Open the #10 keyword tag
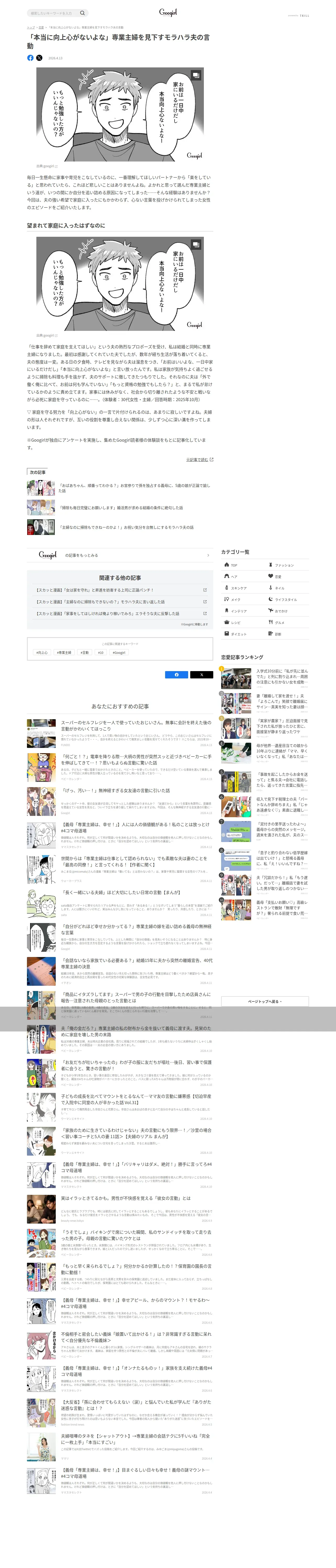Screen dimensions: 336x1568 101,653
